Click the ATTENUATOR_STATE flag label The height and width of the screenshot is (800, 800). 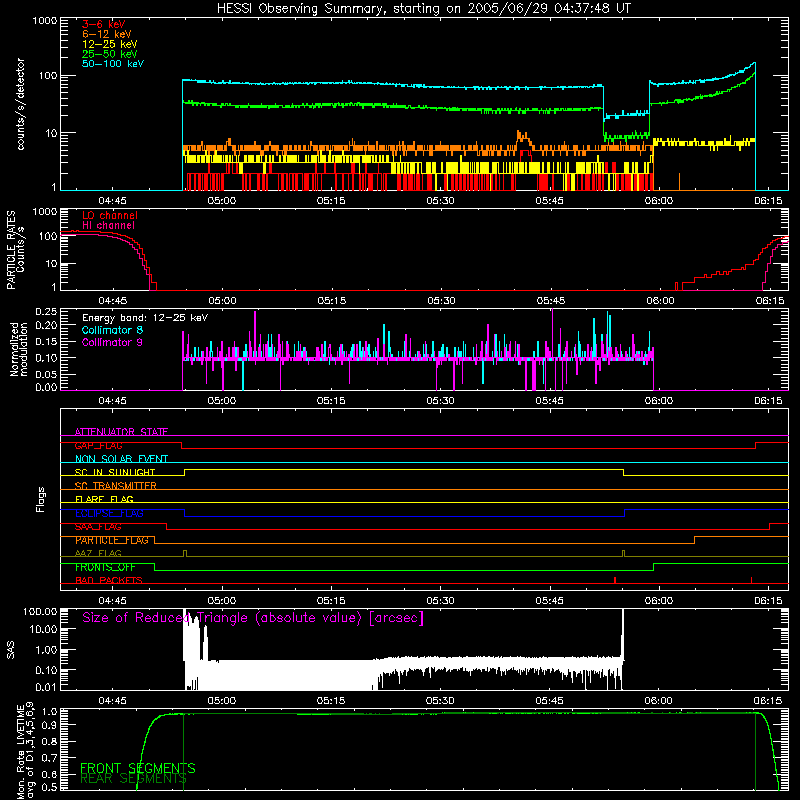(x=121, y=432)
